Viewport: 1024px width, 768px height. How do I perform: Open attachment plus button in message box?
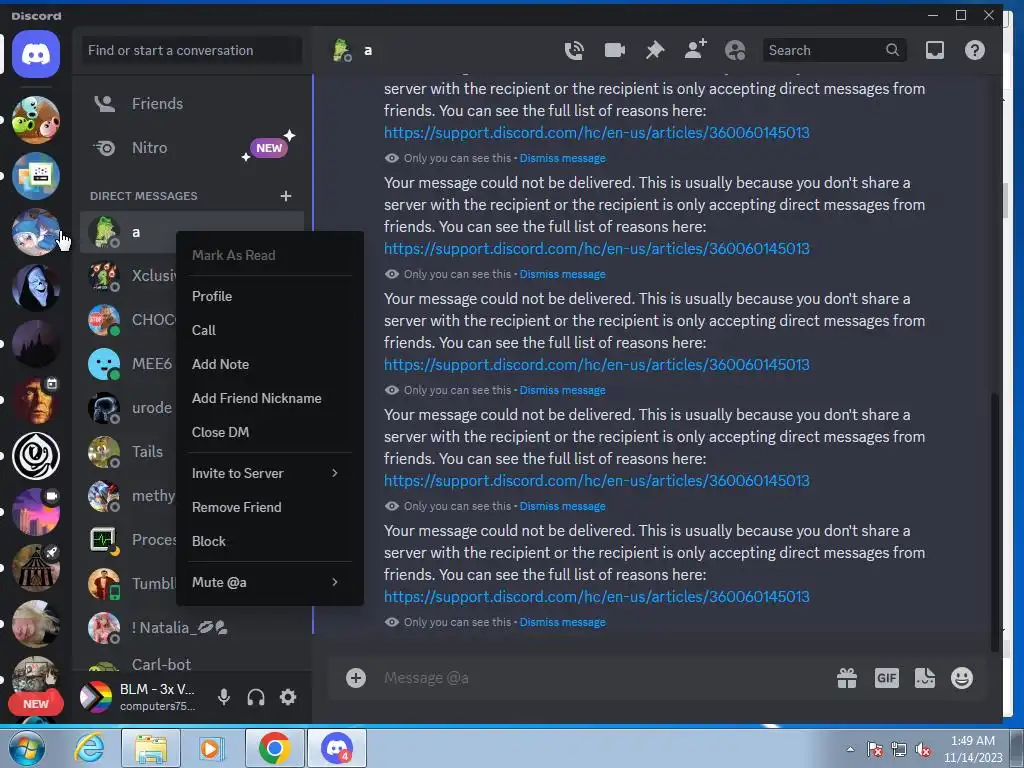coord(356,678)
